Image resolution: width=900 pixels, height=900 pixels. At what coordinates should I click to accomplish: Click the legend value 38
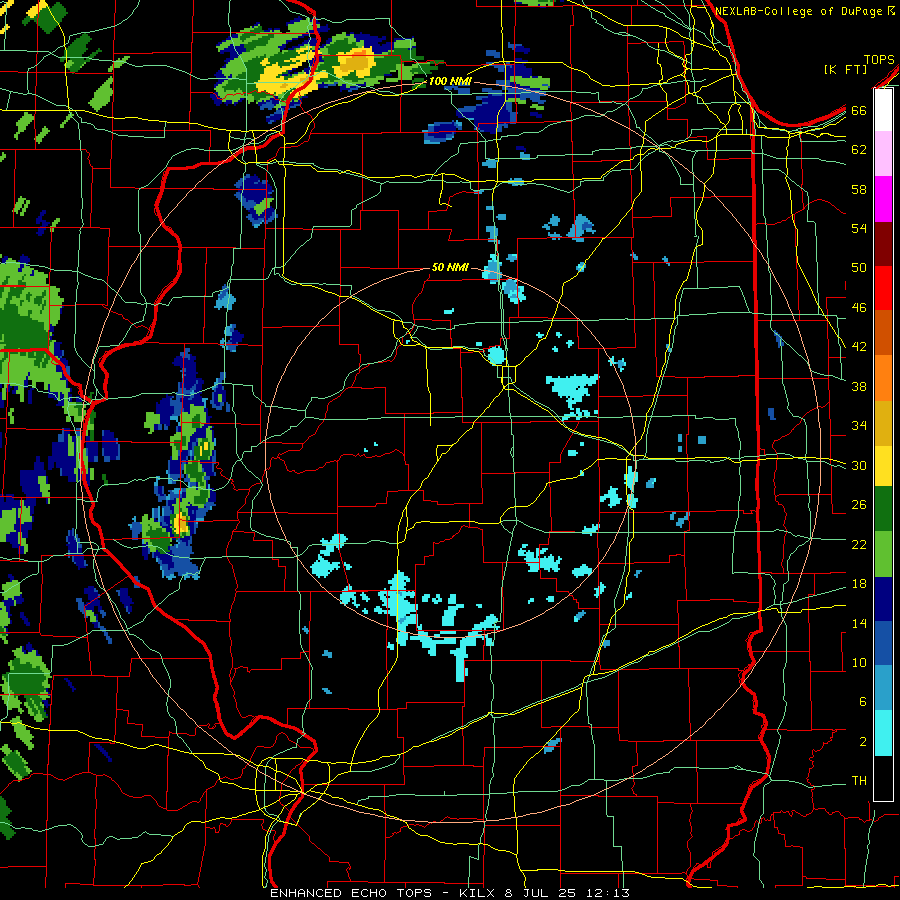click(x=859, y=386)
